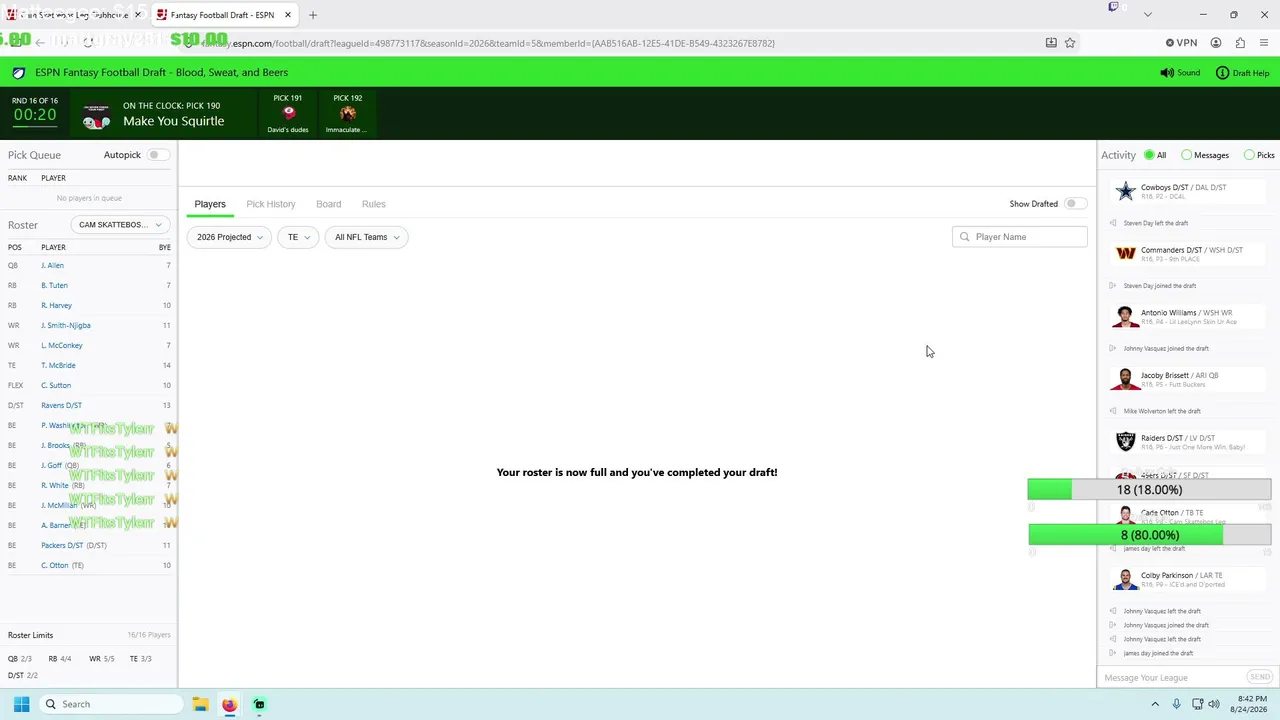This screenshot has width=1280, height=720.
Task: Click the 18 (18.00%) progress bar
Action: pos(1149,489)
